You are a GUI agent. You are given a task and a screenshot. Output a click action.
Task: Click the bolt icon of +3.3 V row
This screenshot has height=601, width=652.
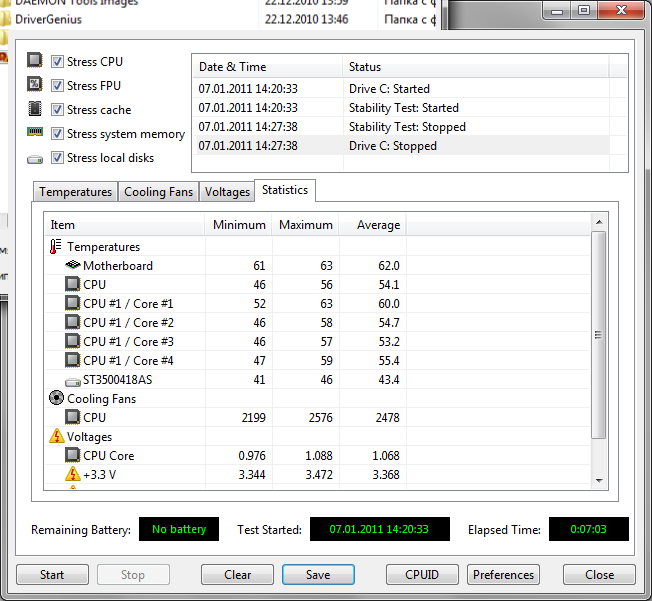[x=73, y=474]
